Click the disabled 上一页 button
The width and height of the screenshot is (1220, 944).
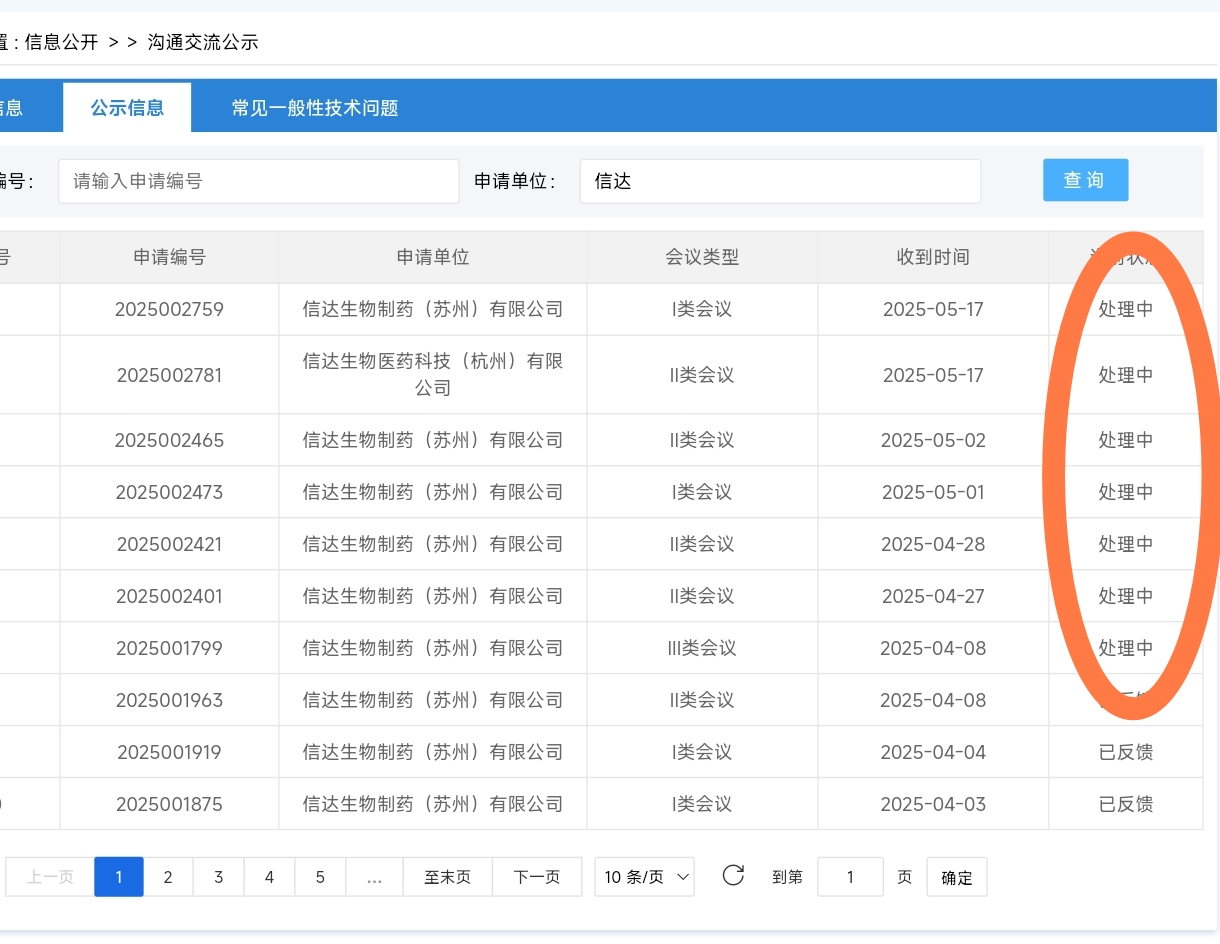click(50, 877)
